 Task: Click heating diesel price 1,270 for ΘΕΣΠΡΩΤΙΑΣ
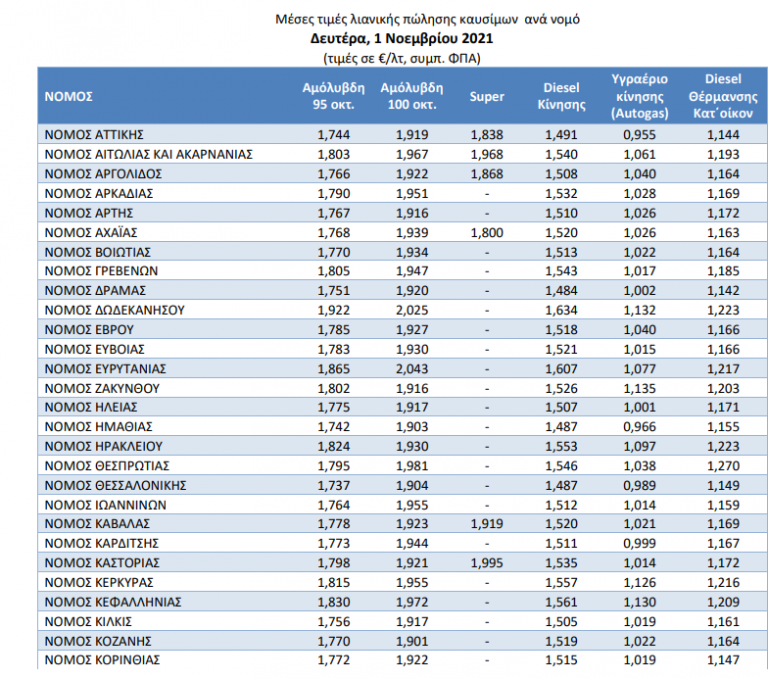(722, 466)
